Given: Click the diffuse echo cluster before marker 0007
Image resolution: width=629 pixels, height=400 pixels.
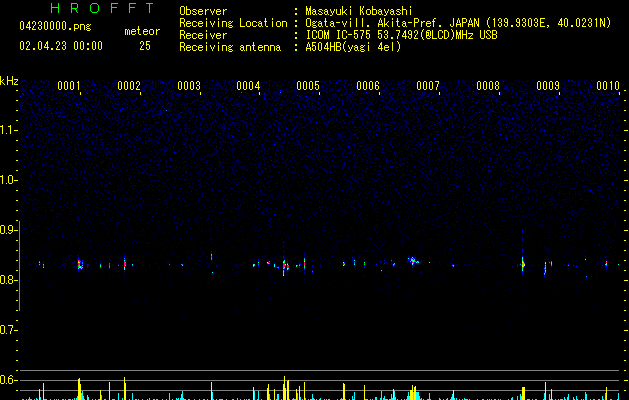Looking at the screenshot, I should 413,260.
